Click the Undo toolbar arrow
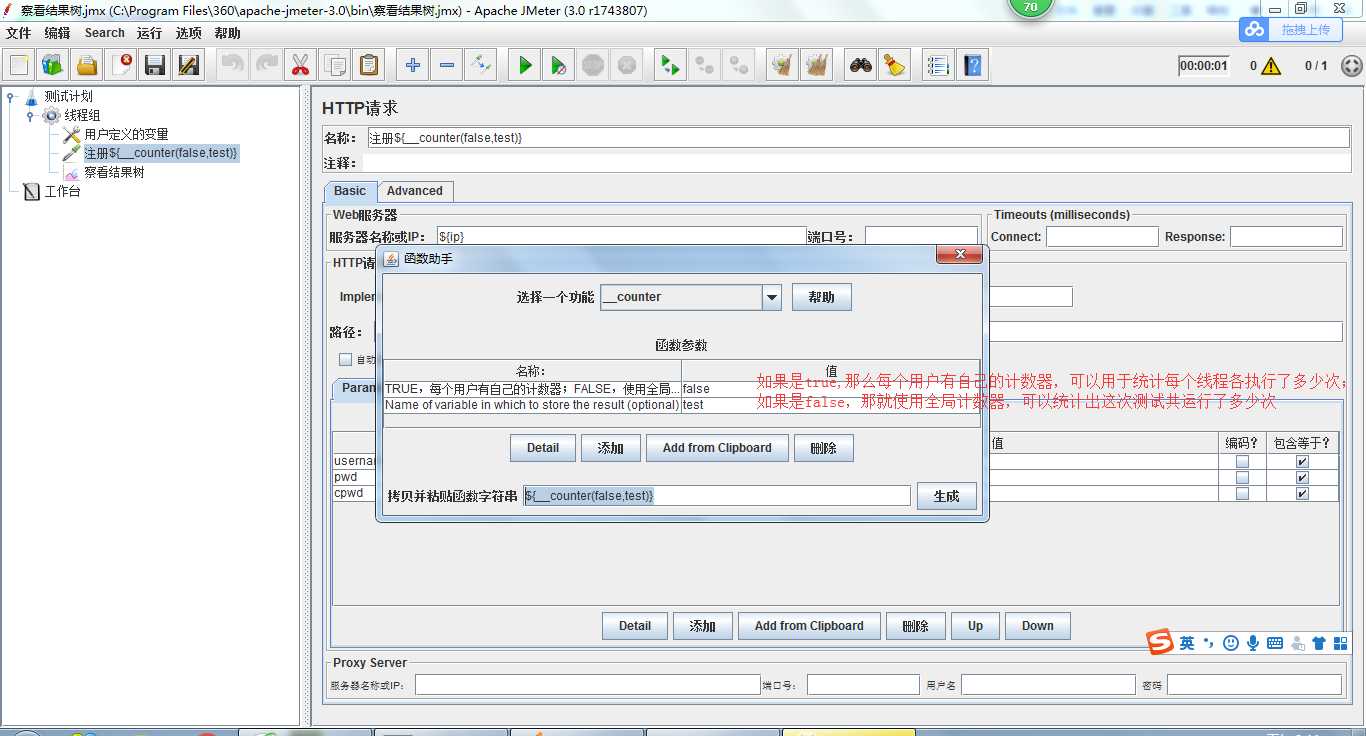Viewport: 1366px width, 736px height. point(232,66)
